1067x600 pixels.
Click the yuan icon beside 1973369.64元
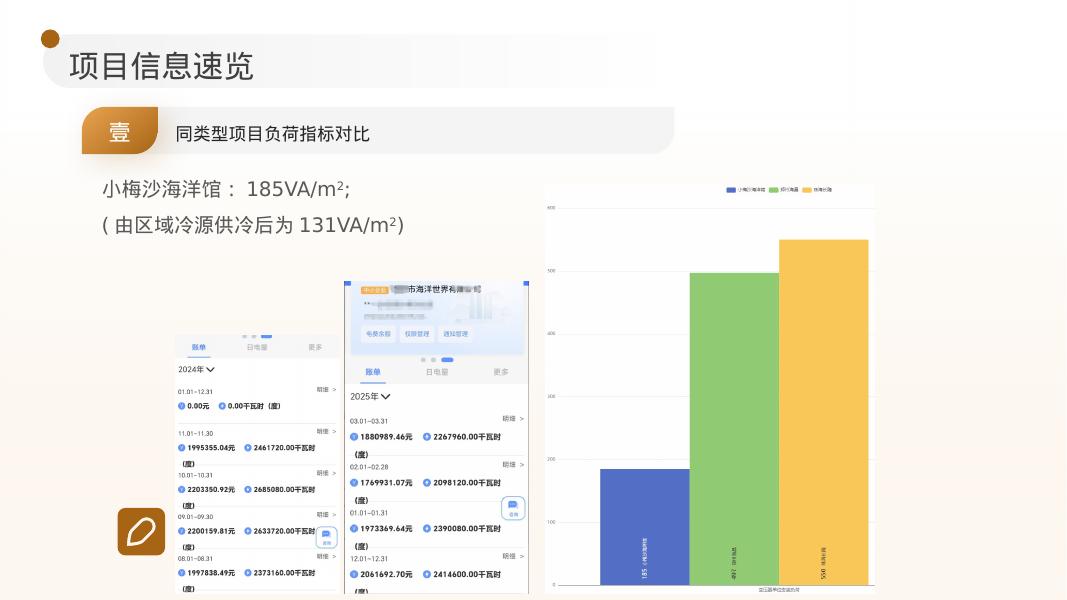coord(354,528)
